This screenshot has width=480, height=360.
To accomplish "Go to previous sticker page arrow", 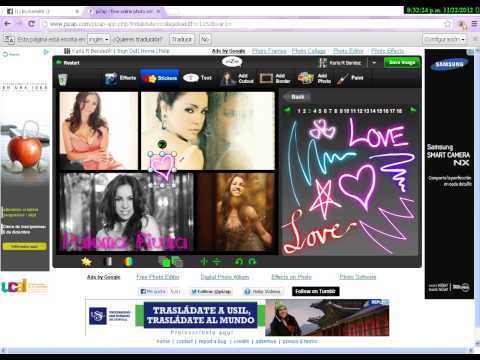I will [x=287, y=110].
